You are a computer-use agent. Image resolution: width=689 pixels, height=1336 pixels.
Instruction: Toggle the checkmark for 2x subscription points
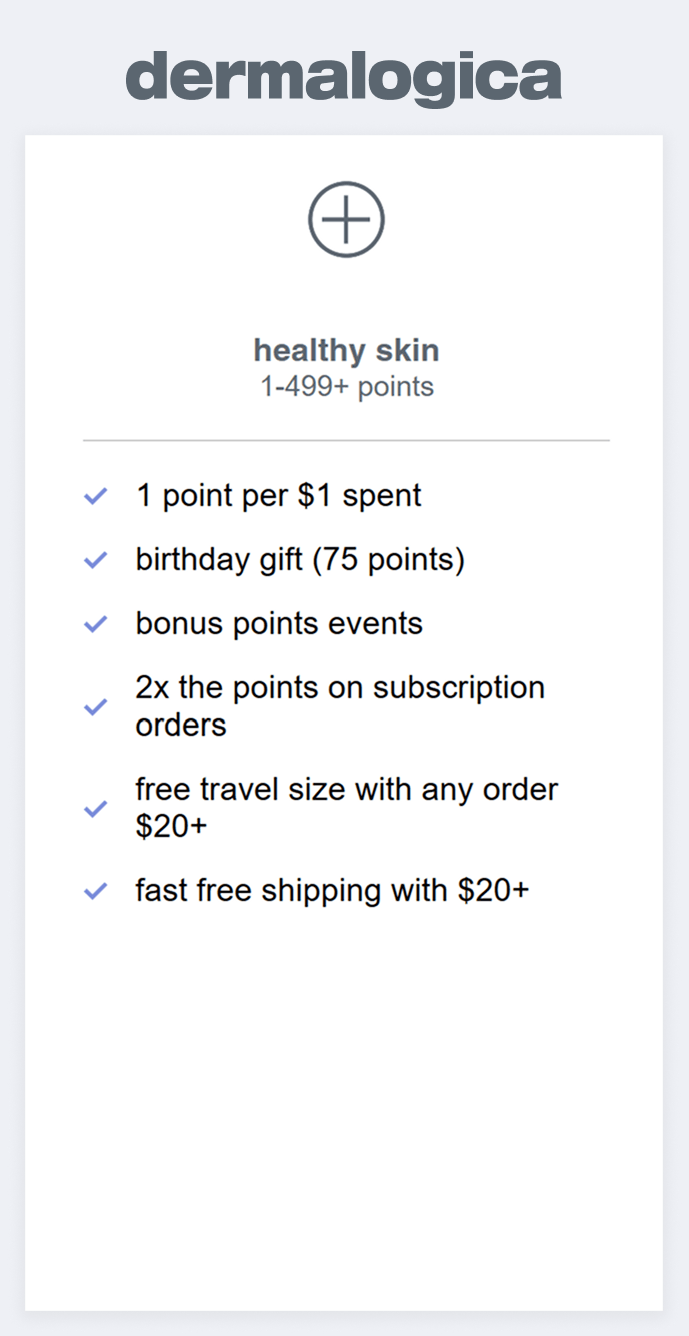96,706
